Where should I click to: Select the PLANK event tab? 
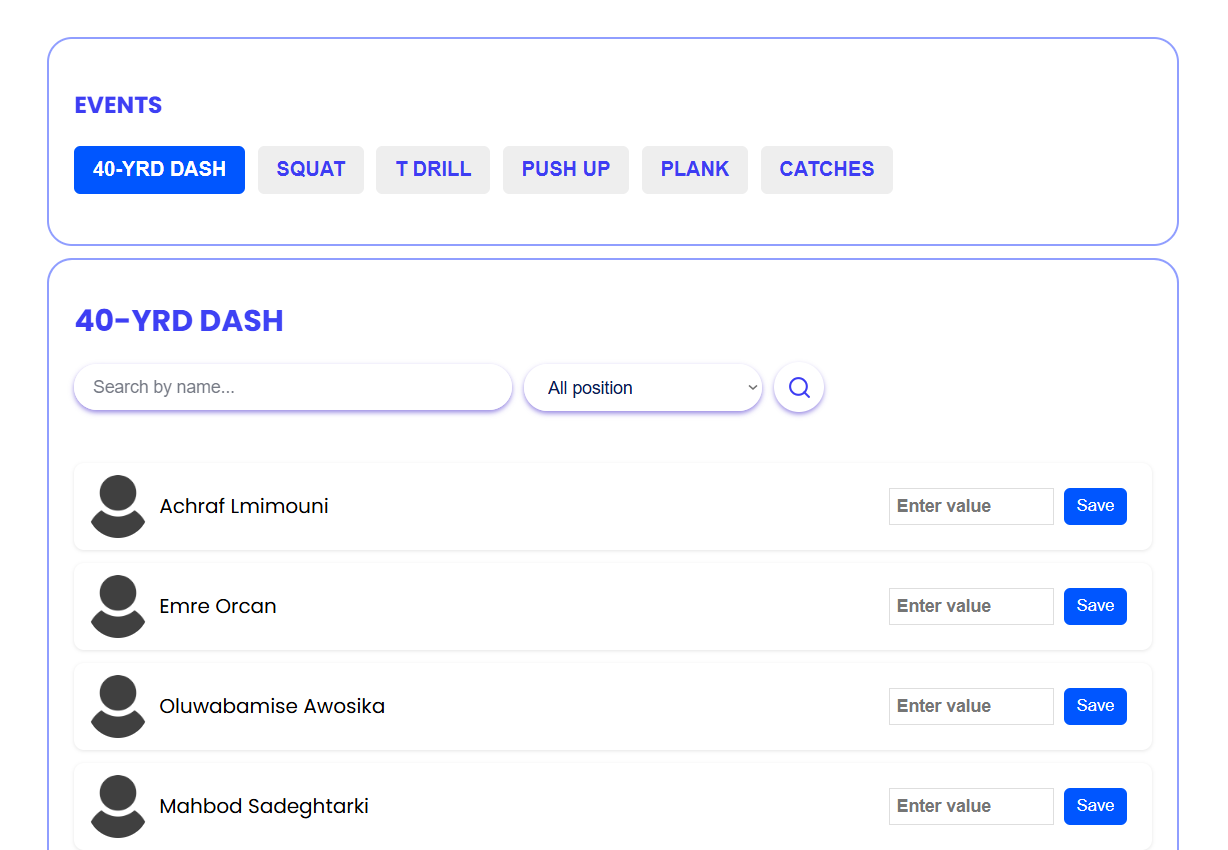pyautogui.click(x=694, y=169)
